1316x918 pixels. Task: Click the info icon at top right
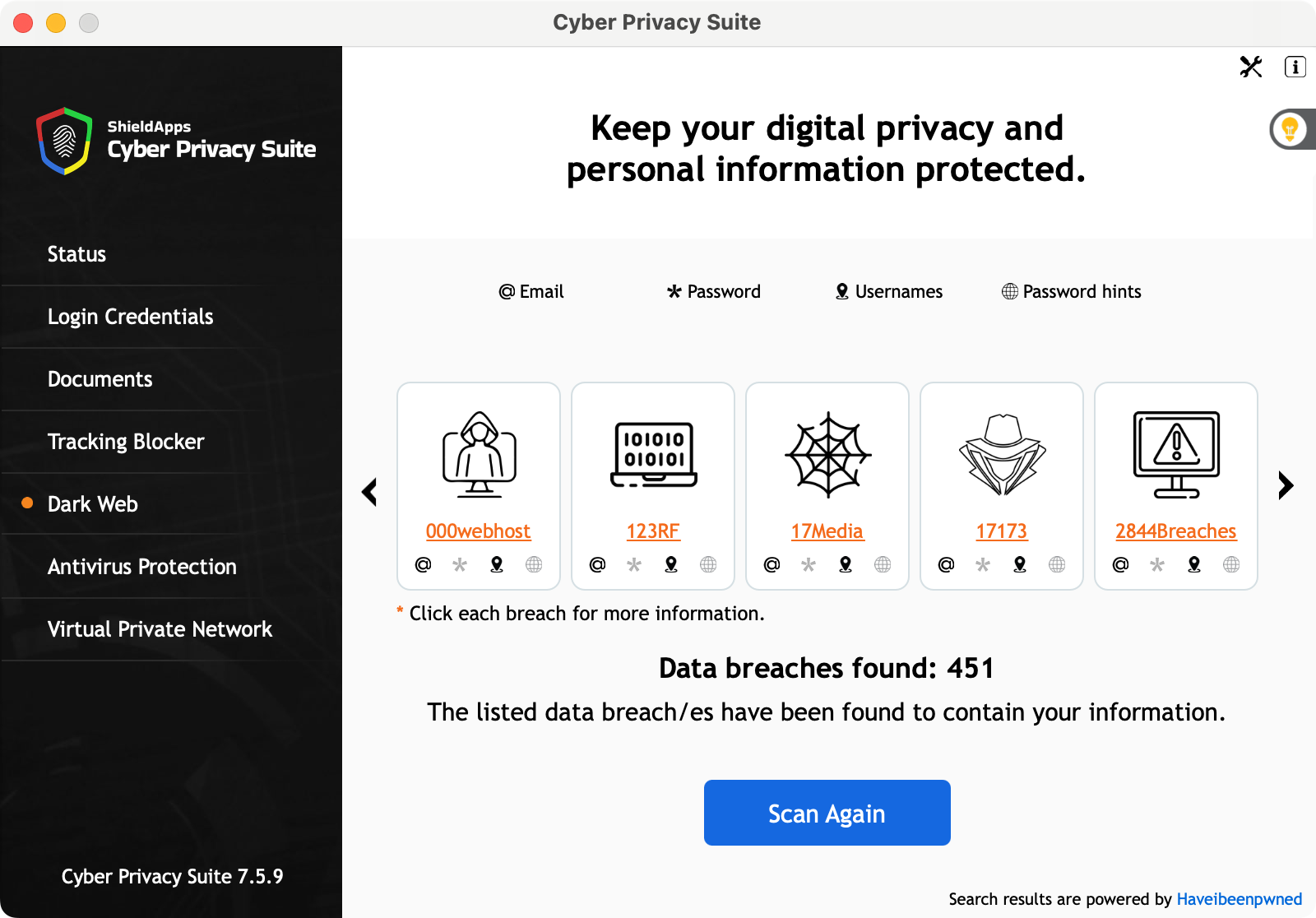coord(1295,67)
